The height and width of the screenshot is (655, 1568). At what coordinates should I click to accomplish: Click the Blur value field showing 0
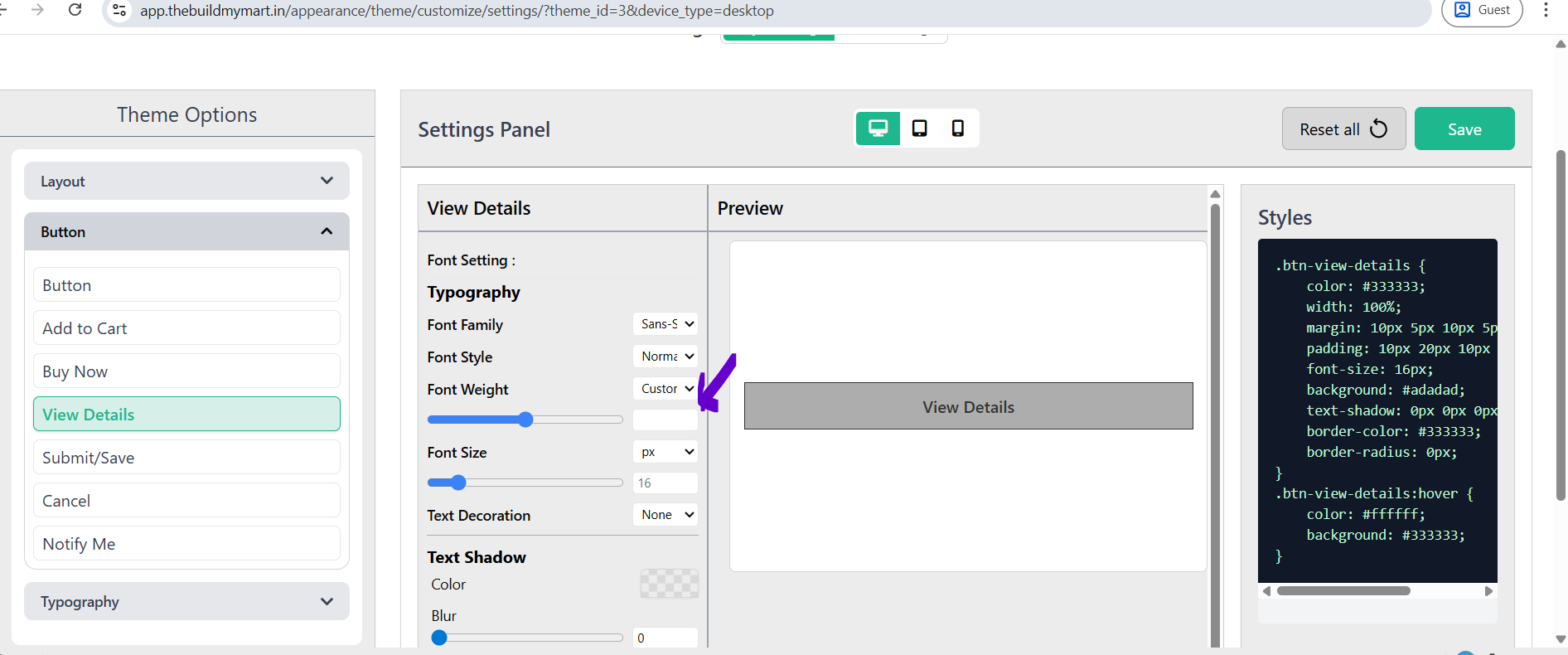[x=665, y=638]
